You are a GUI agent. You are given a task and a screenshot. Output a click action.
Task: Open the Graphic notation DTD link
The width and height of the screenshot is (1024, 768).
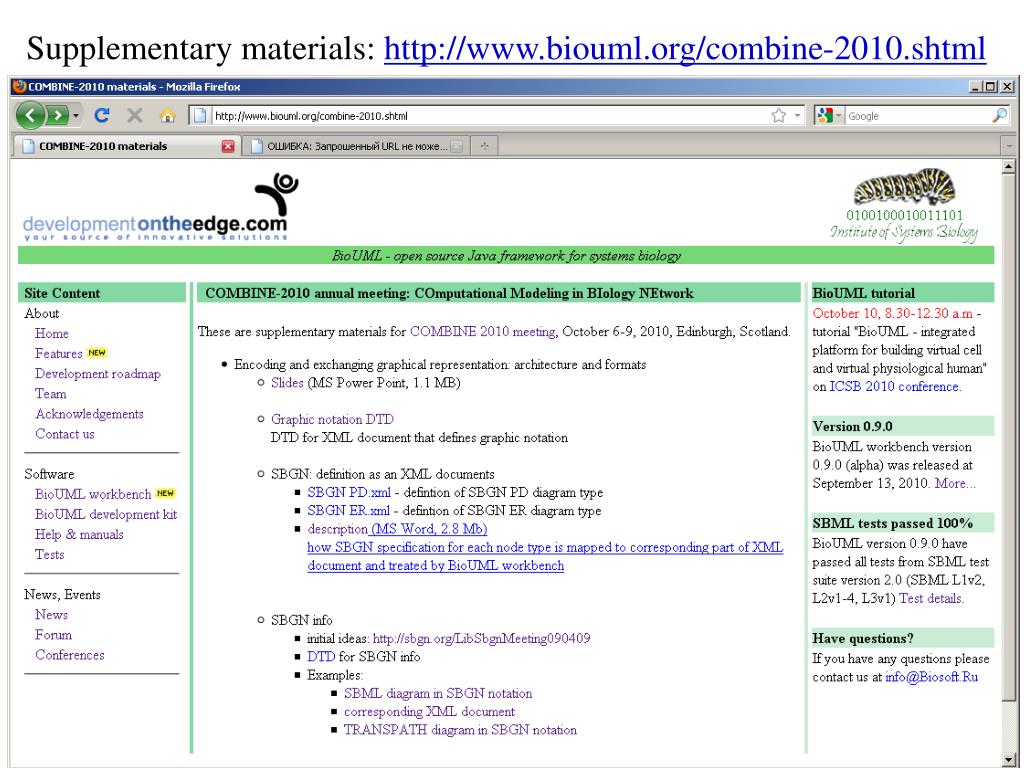[332, 419]
